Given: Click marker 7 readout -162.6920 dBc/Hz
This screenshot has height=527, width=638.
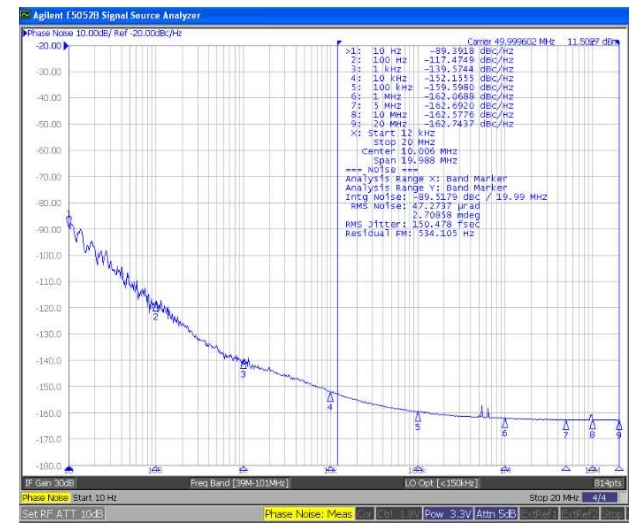Looking at the screenshot, I should click(x=469, y=106).
